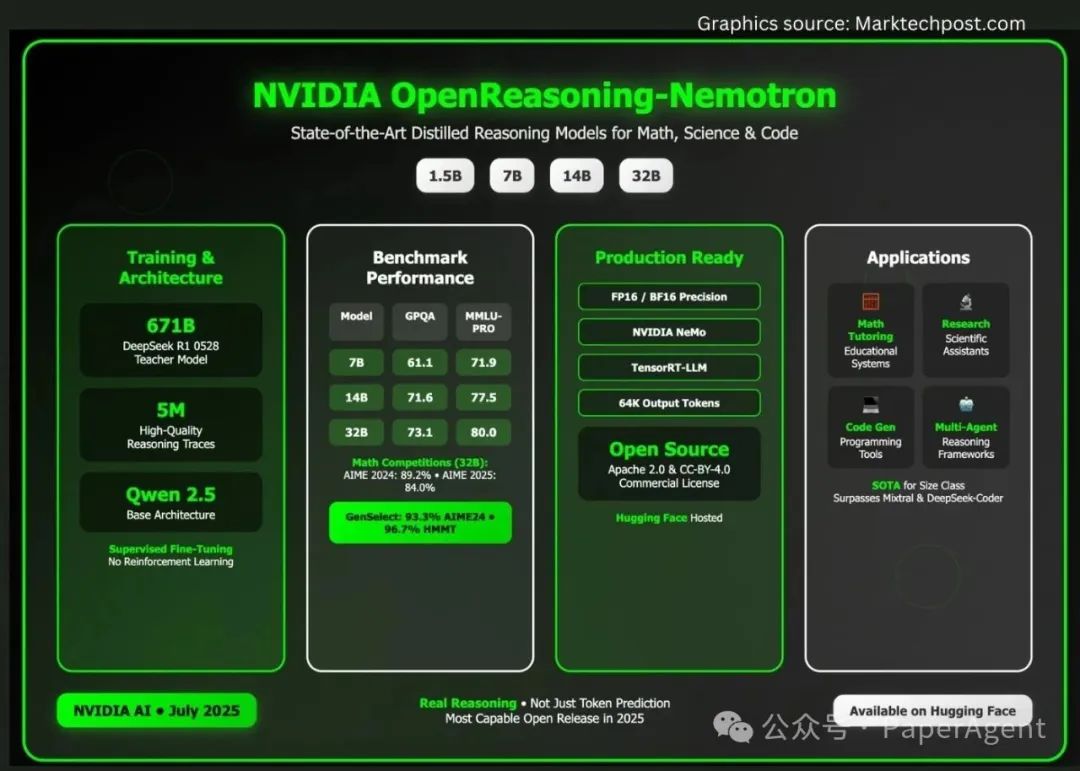Click the Research microscope icon

(x=966, y=302)
